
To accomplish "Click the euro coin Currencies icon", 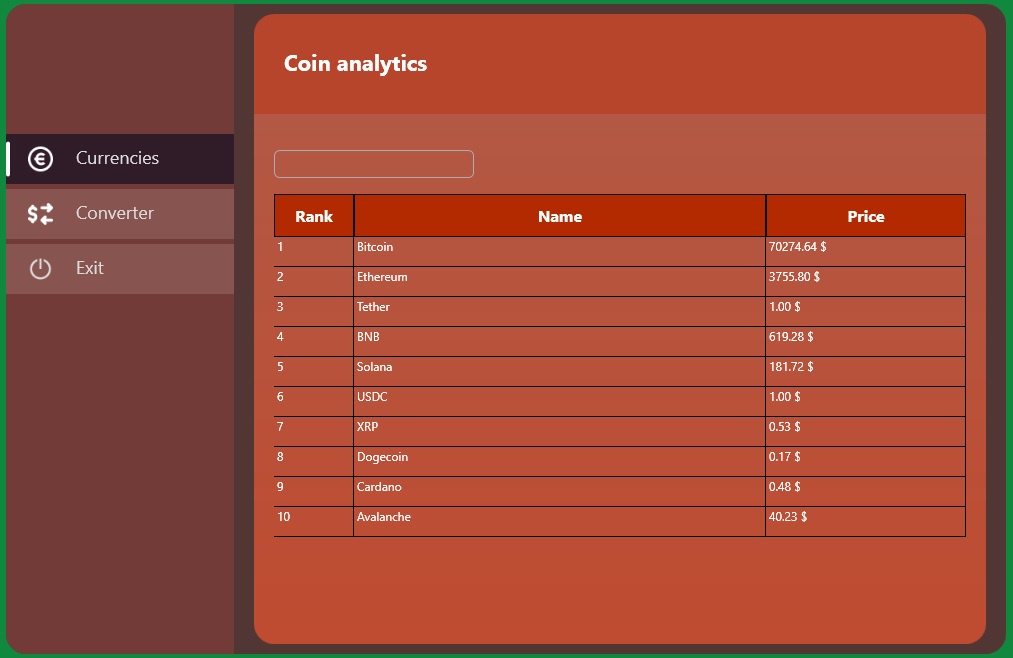I will pyautogui.click(x=40, y=159).
